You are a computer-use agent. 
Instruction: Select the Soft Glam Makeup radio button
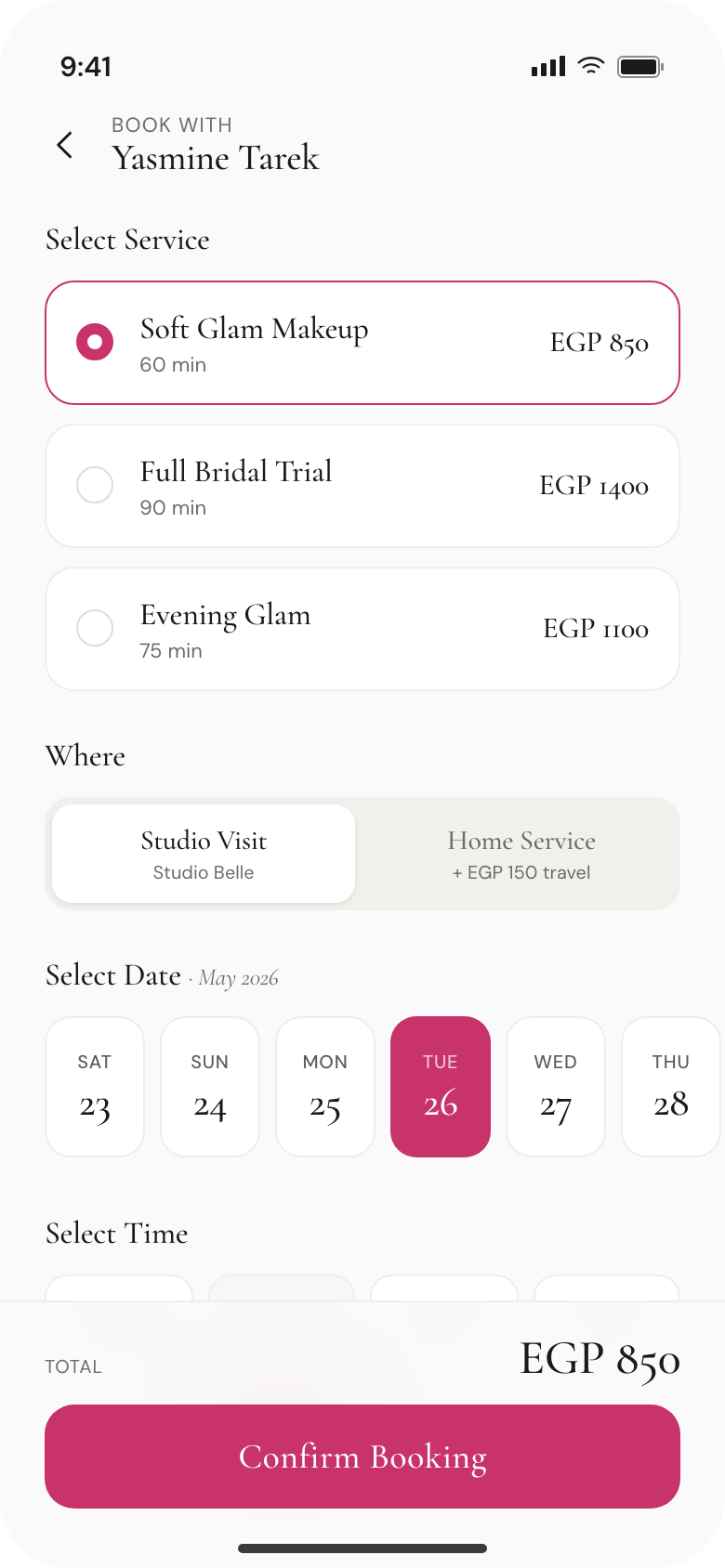(95, 342)
